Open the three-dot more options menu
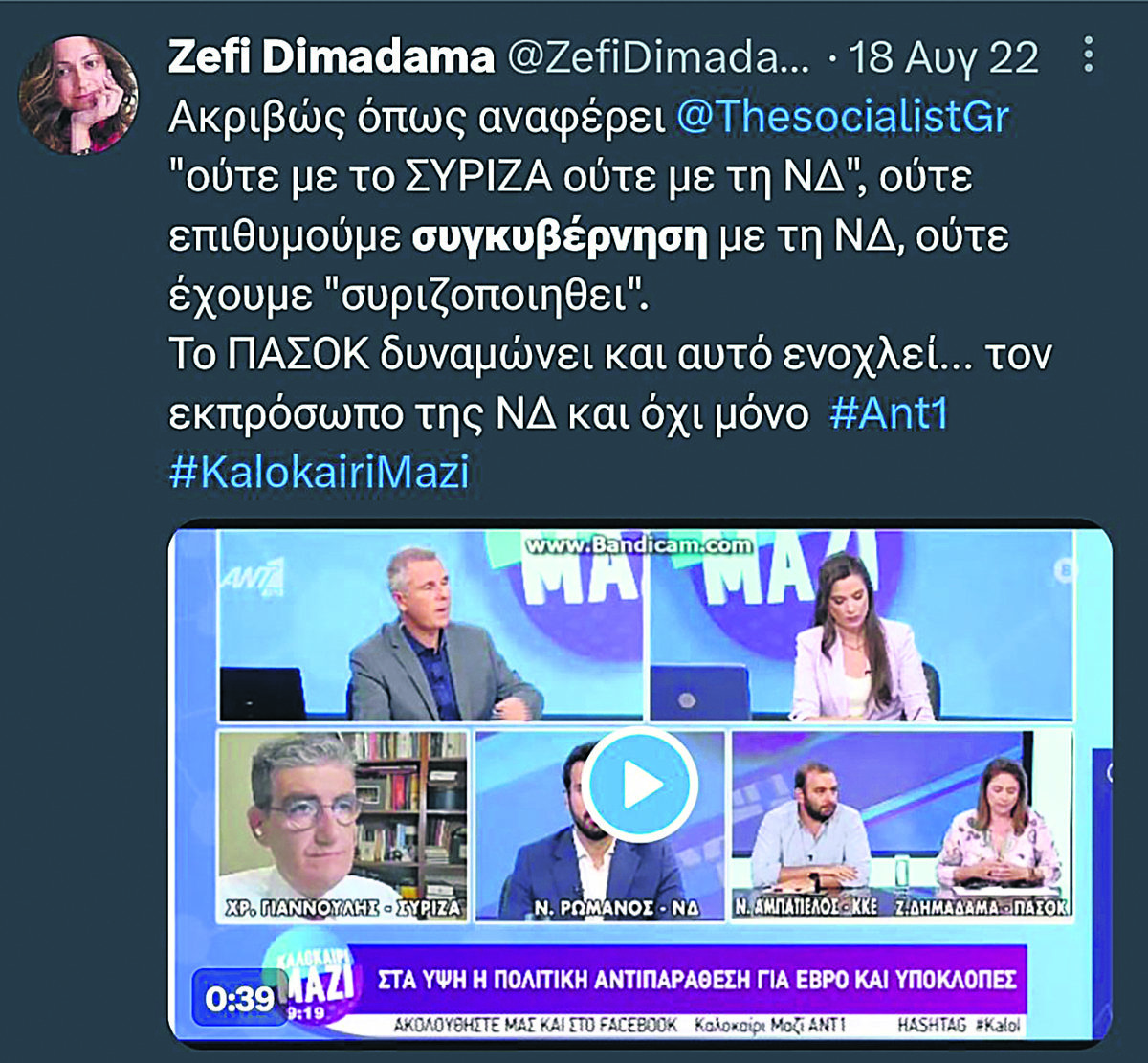 pyautogui.click(x=1088, y=55)
